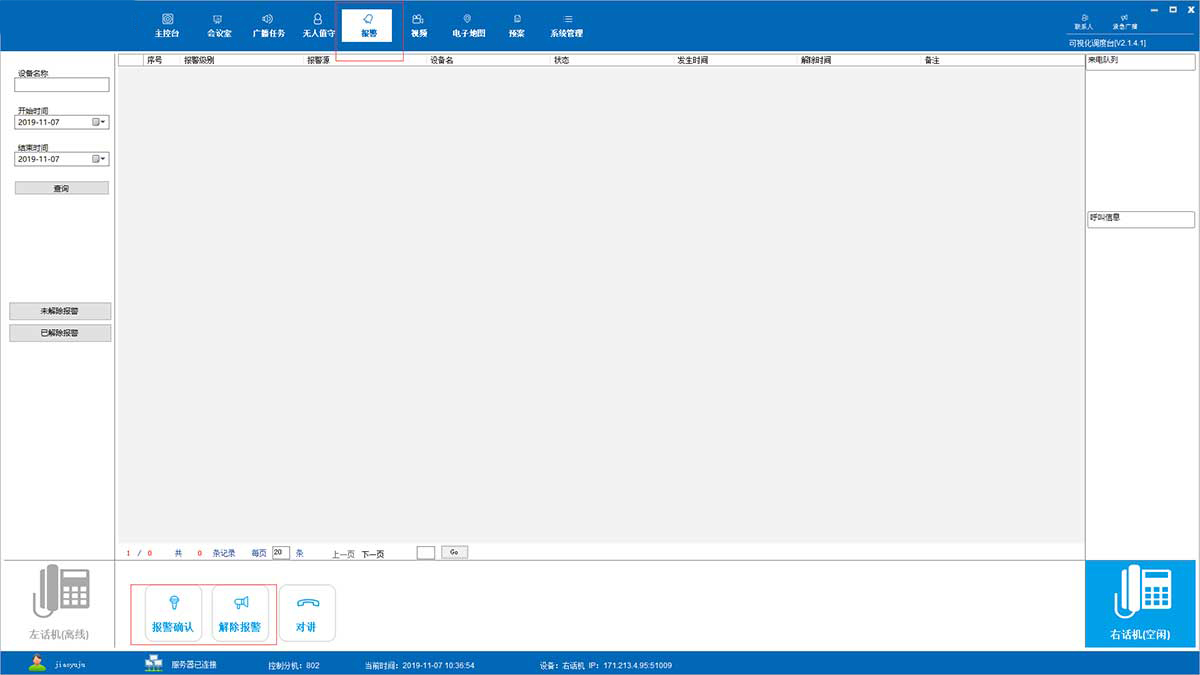This screenshot has width=1200, height=675.
Task: Show 已解除报警 resolved alarms
Action: pos(60,333)
